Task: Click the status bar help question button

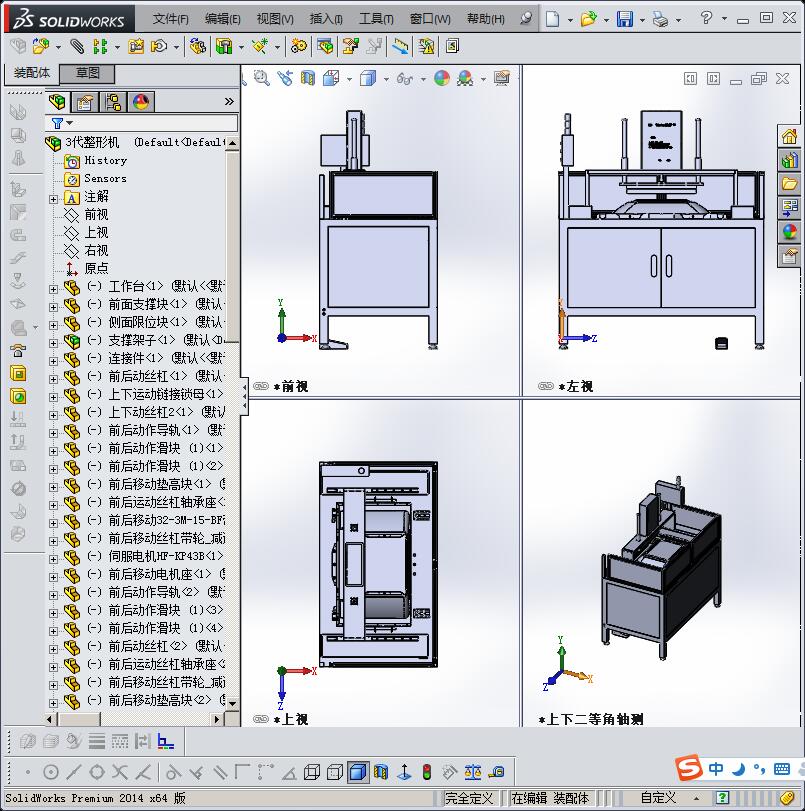Action: (x=722, y=798)
